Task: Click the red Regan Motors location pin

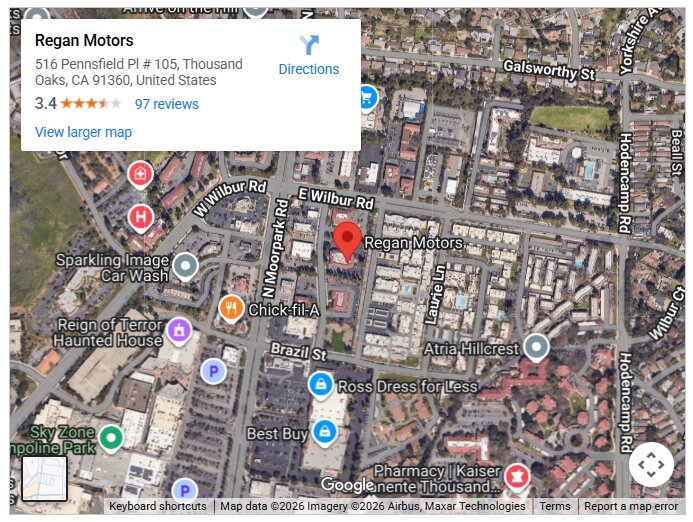Action: click(x=347, y=242)
